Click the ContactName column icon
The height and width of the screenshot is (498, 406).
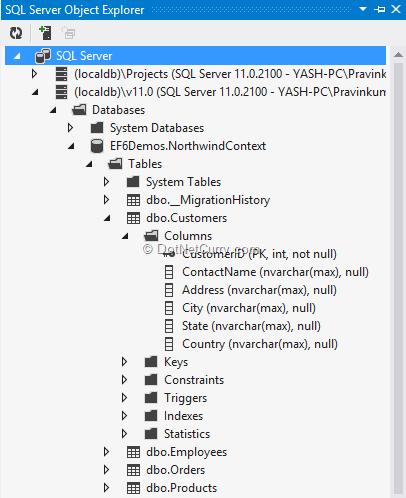[x=169, y=272]
